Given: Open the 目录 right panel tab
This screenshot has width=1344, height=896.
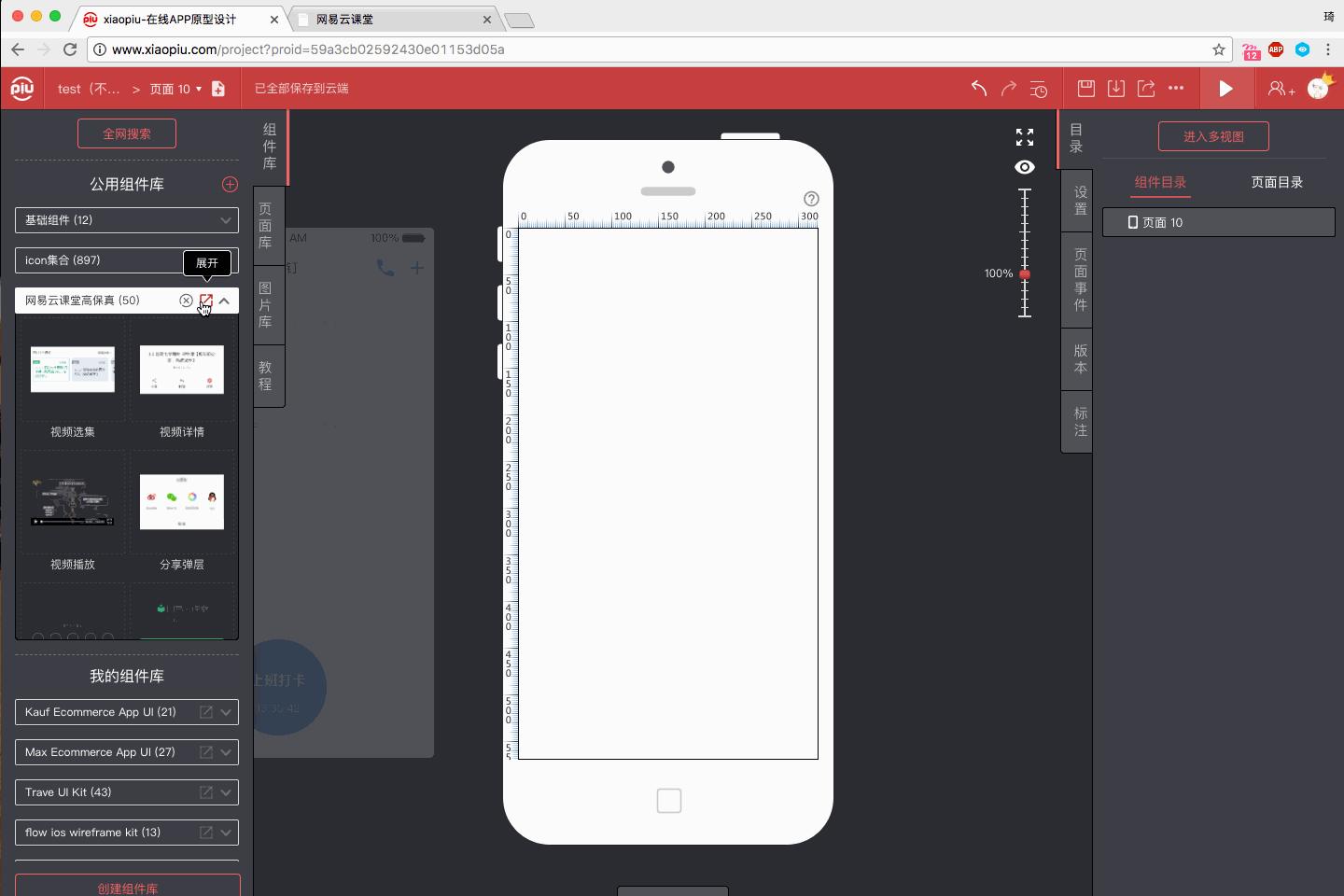Looking at the screenshot, I should (1076, 138).
